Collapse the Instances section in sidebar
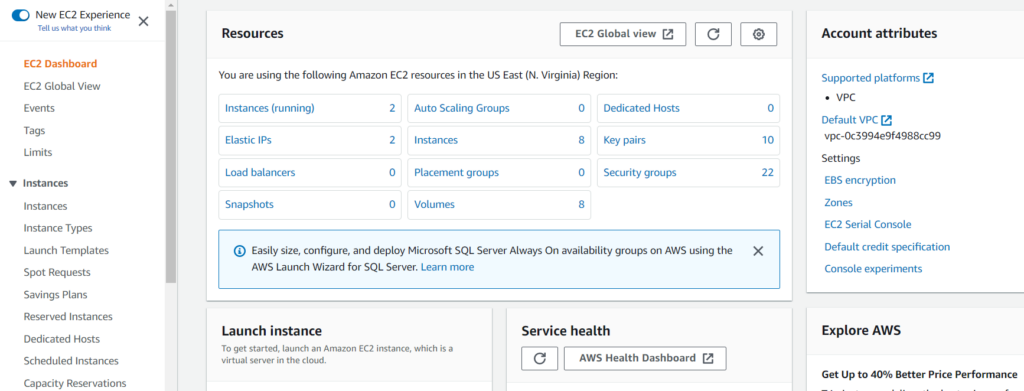The image size is (1024, 391). (x=12, y=184)
